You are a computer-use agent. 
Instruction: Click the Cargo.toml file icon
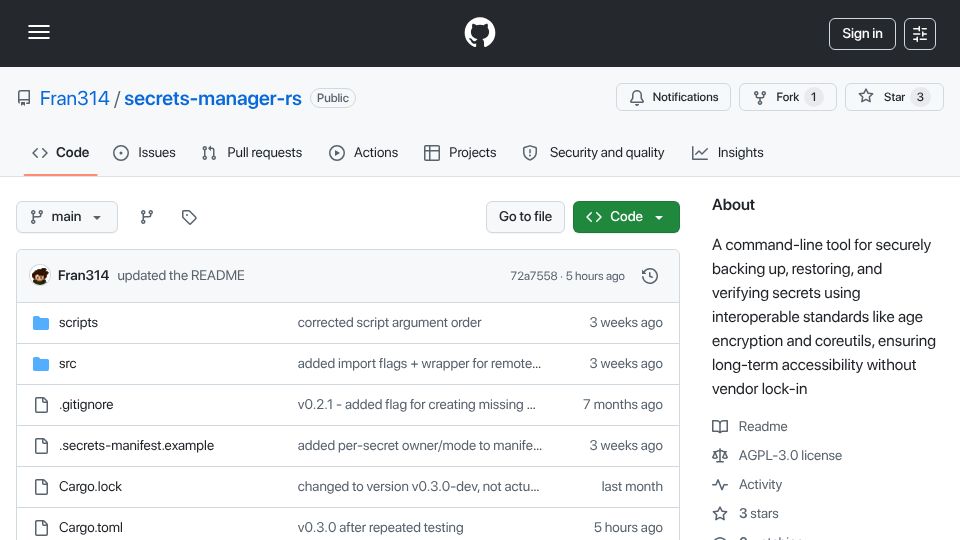pos(41,528)
